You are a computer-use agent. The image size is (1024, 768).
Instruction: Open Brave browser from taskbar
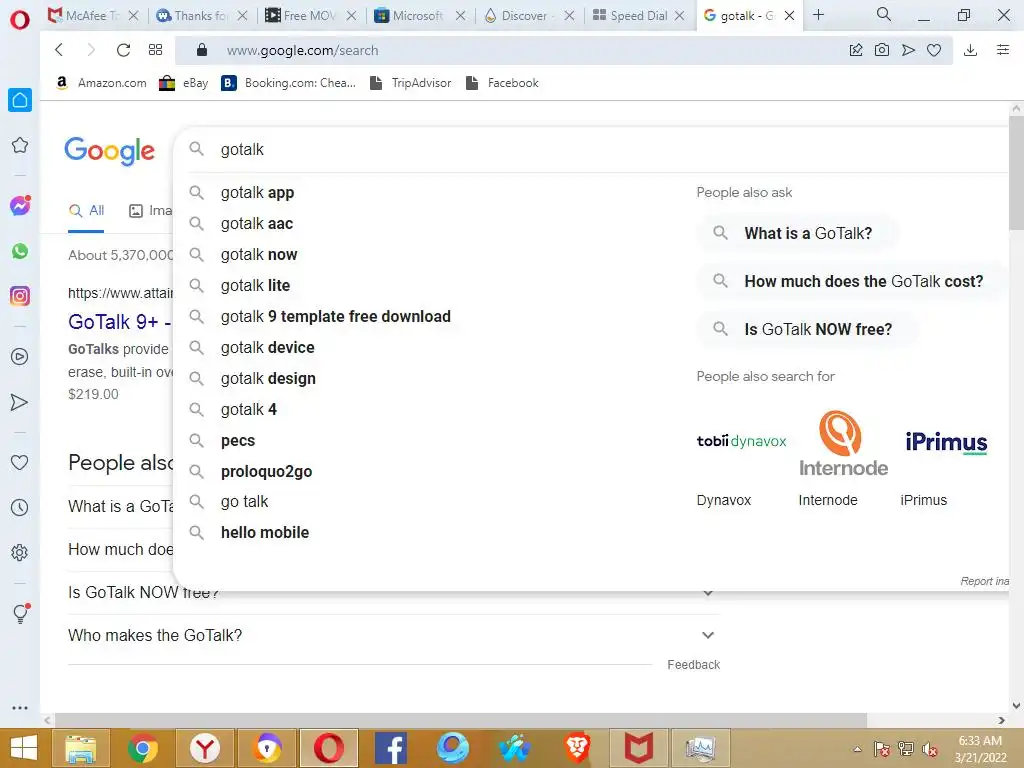pos(577,748)
